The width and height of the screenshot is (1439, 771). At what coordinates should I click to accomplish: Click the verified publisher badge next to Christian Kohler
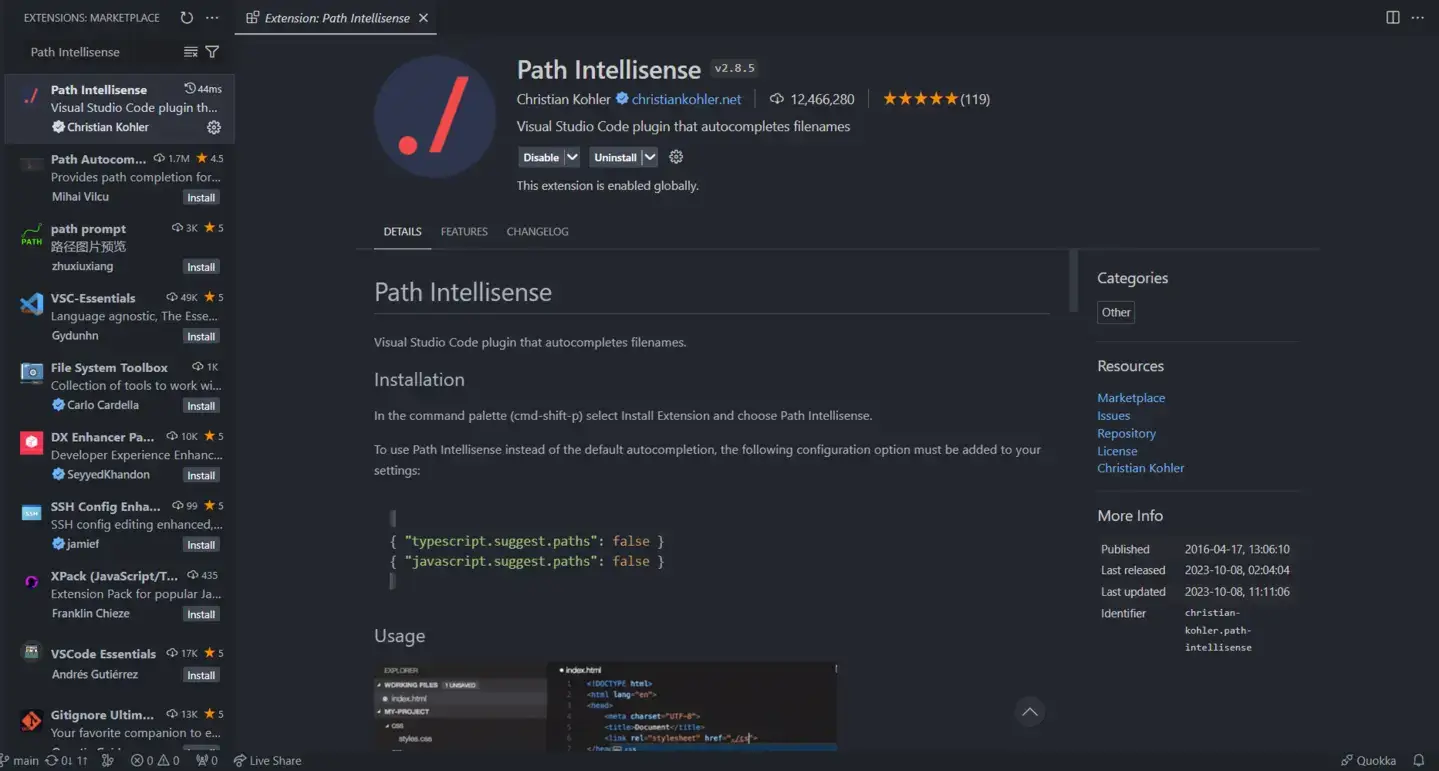622,99
